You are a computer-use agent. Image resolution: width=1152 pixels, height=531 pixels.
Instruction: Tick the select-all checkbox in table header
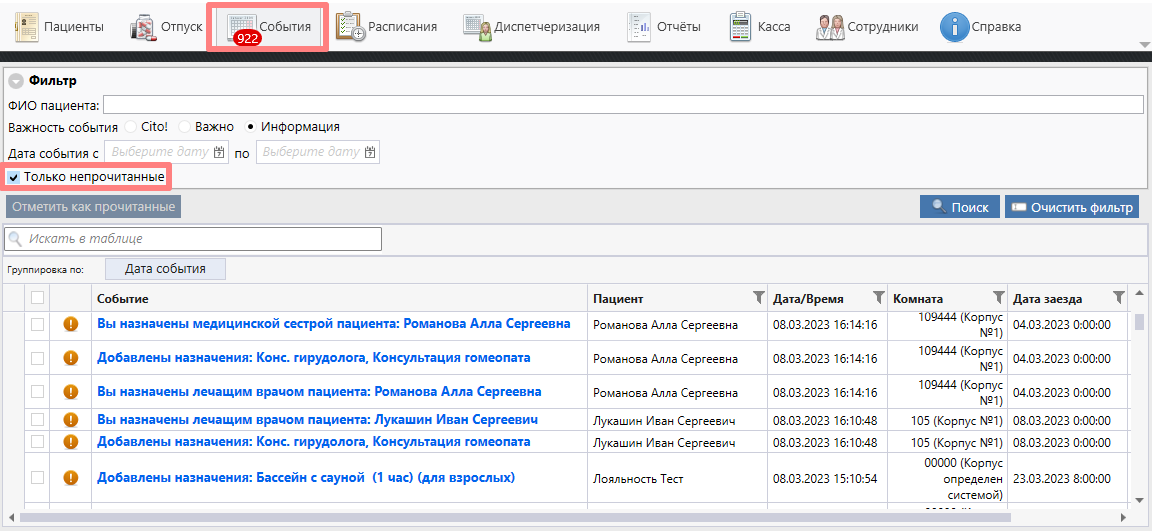(37, 298)
